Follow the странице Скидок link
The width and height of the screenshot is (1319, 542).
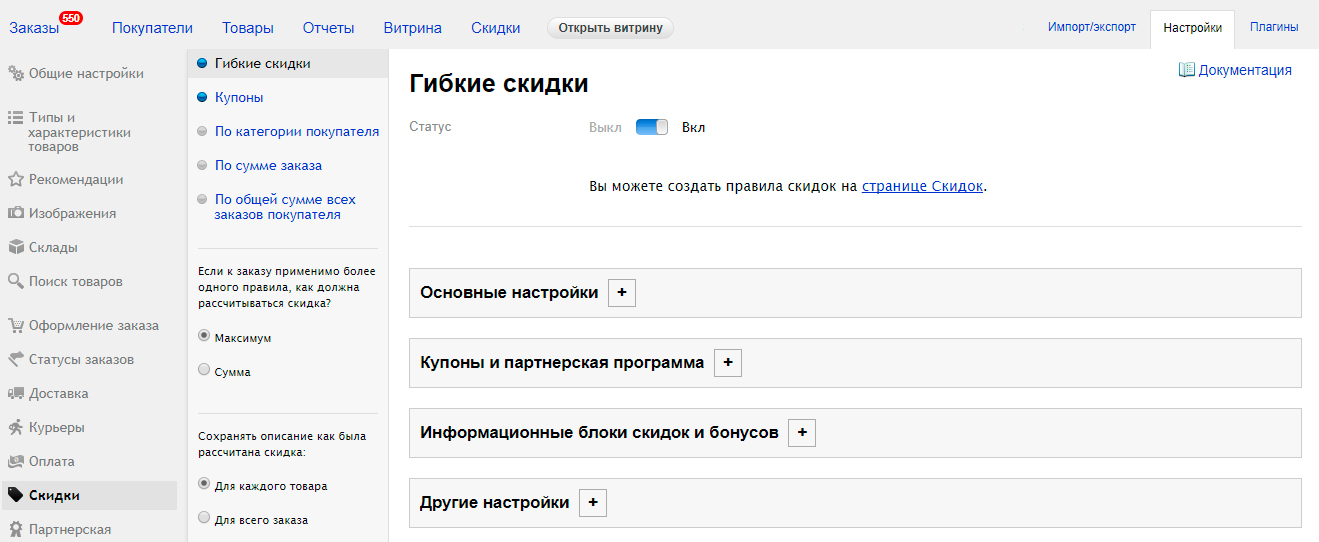pyautogui.click(x=922, y=186)
